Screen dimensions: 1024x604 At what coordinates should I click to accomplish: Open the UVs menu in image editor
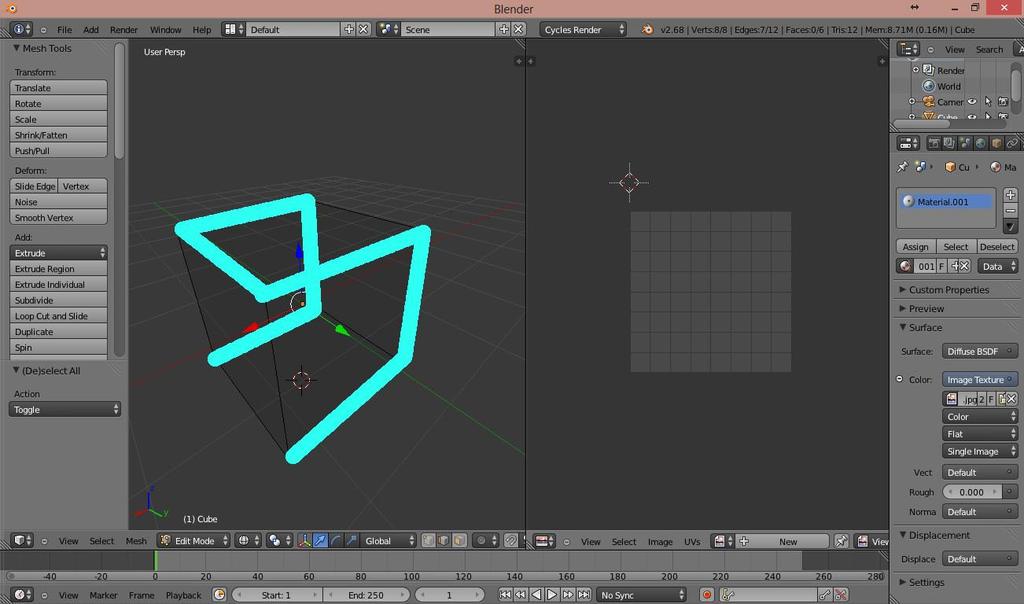(x=692, y=541)
